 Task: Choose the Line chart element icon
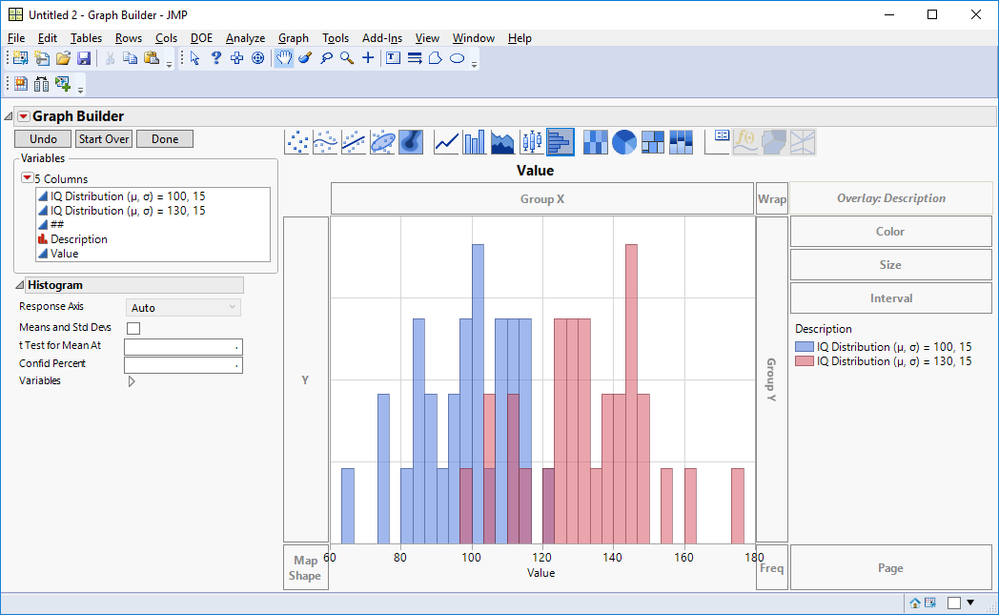pos(446,142)
